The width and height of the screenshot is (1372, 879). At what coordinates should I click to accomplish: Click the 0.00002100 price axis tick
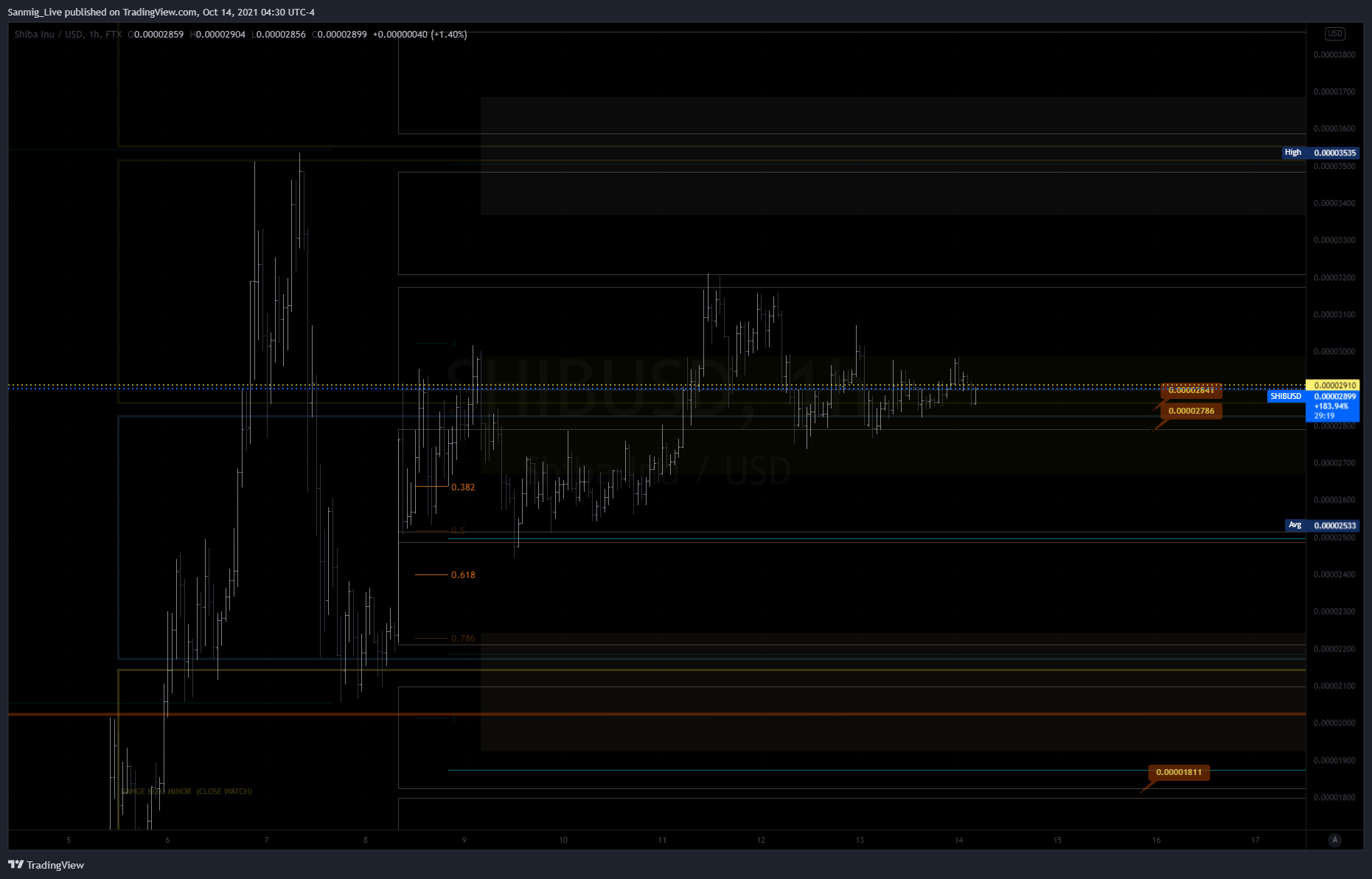(x=1334, y=686)
